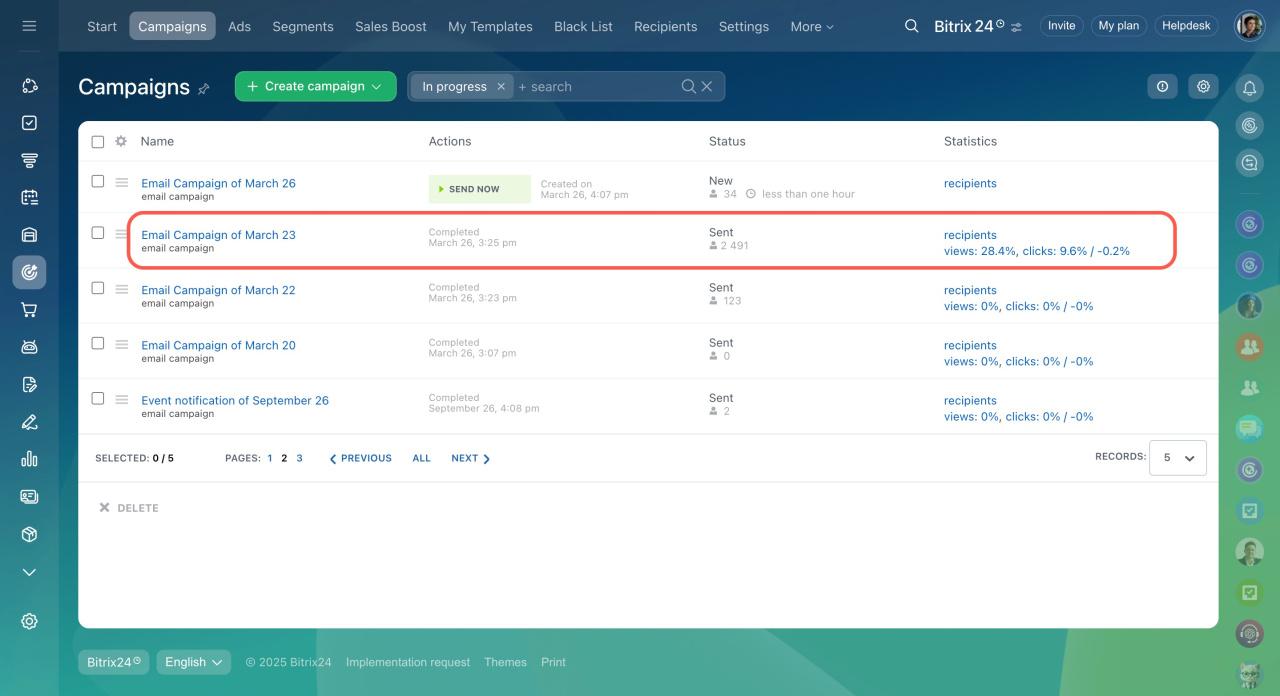The width and height of the screenshot is (1280, 696).
Task: Click the Send Now button
Action: (x=480, y=189)
